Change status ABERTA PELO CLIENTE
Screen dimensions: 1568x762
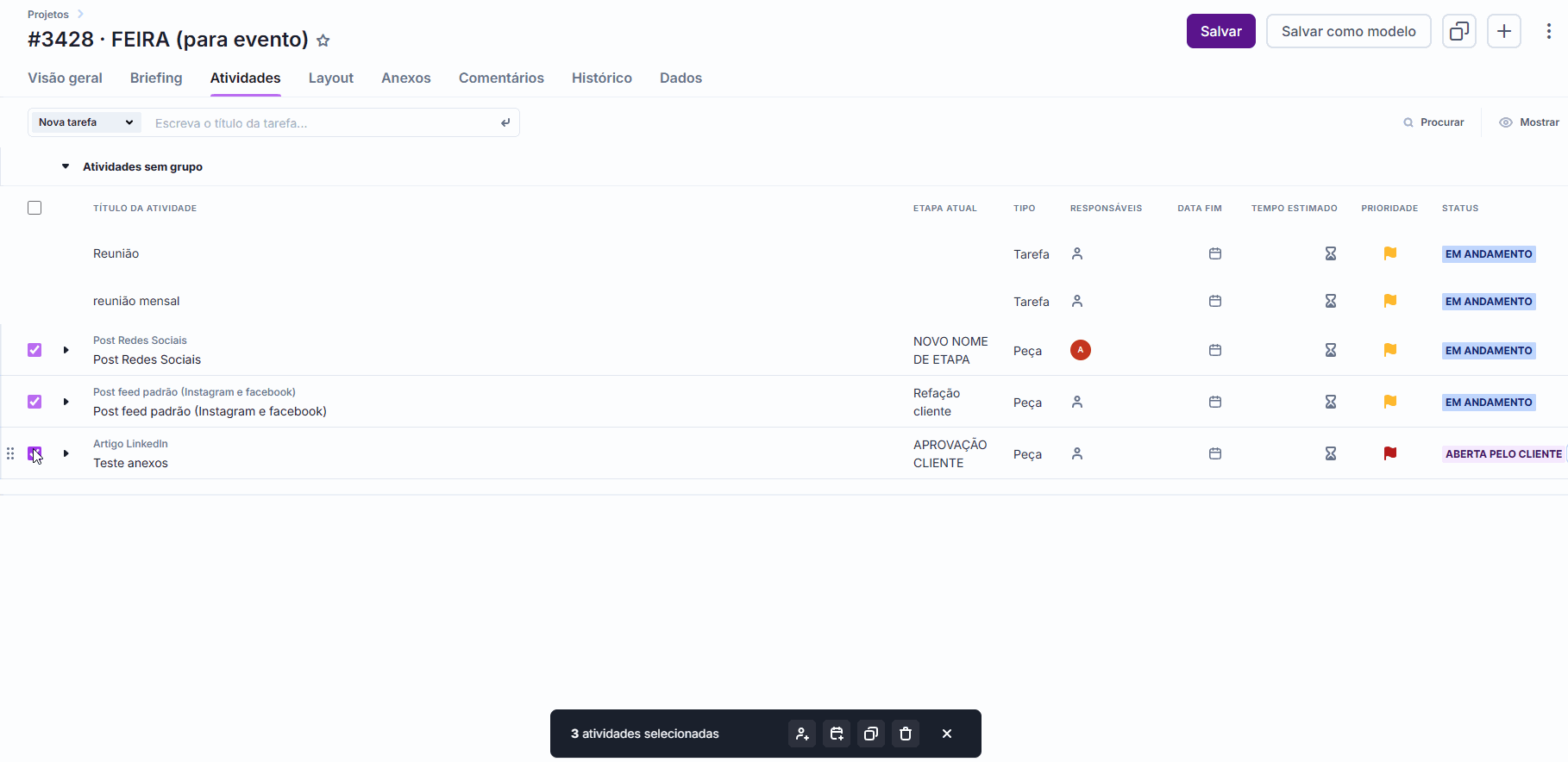tap(1503, 454)
